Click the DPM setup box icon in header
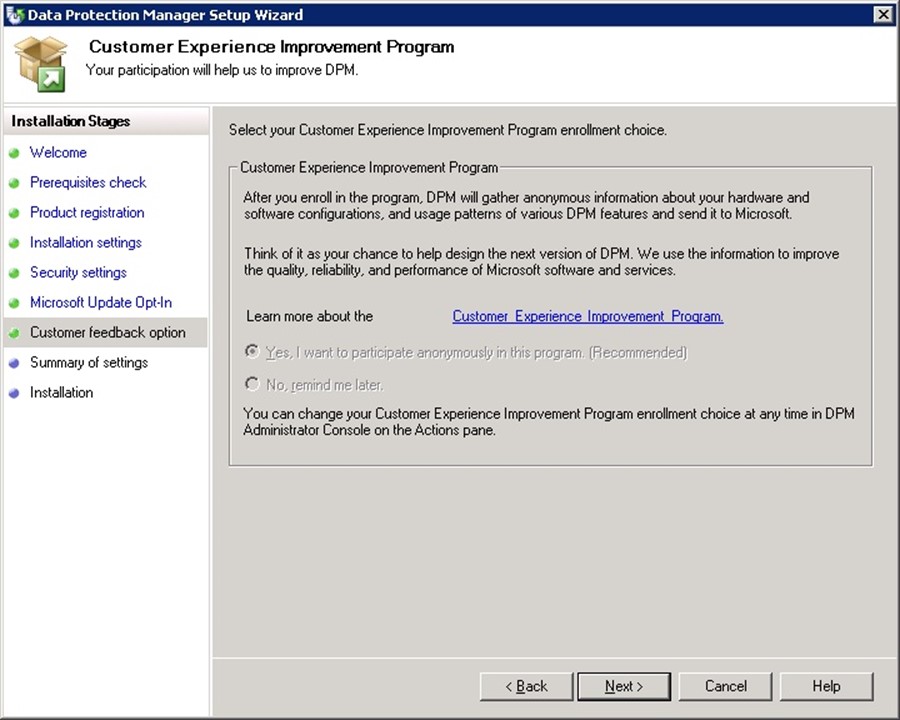900x720 pixels. click(40, 64)
